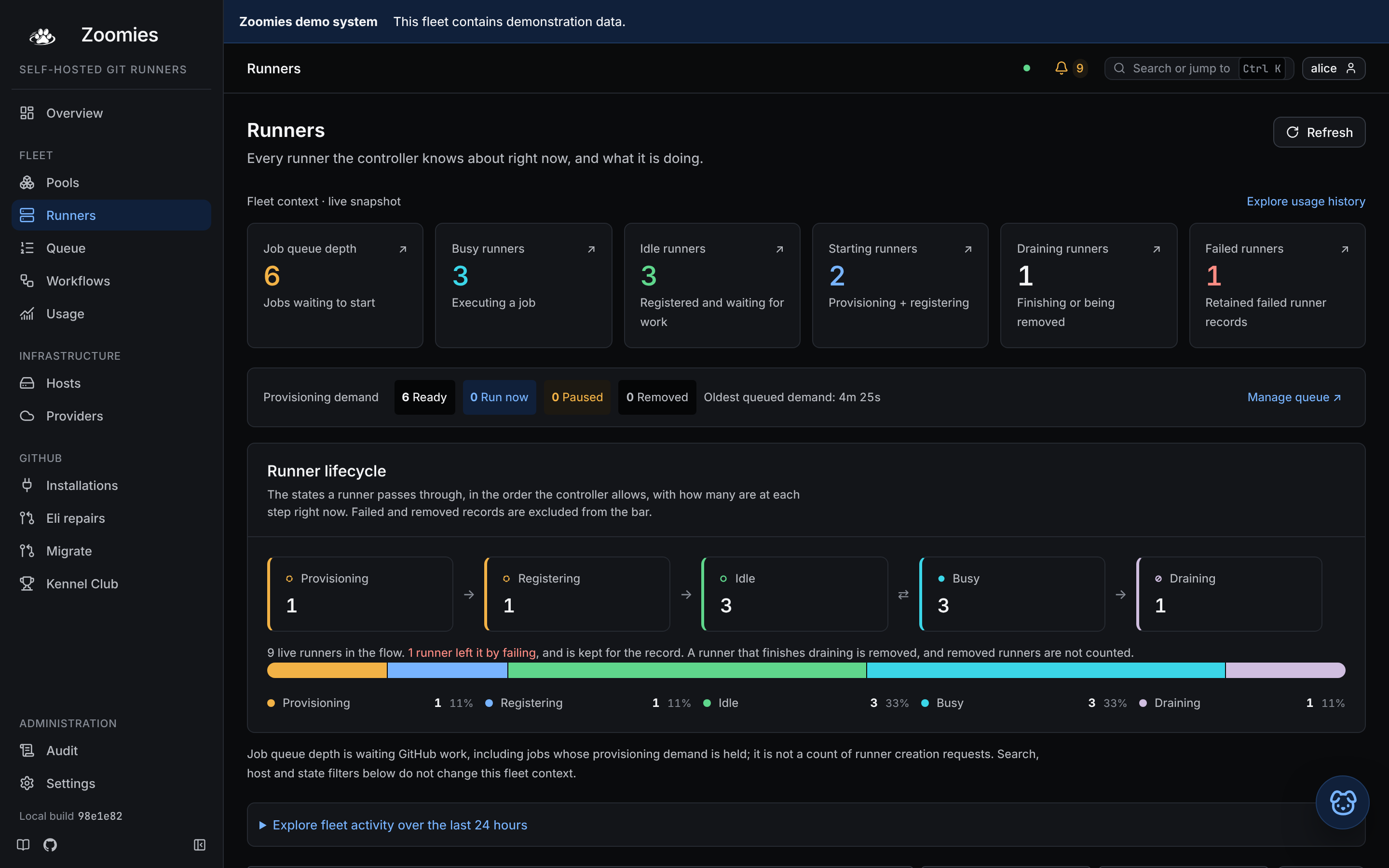Open the notifications bell icon
1389x868 pixels.
coord(1061,68)
